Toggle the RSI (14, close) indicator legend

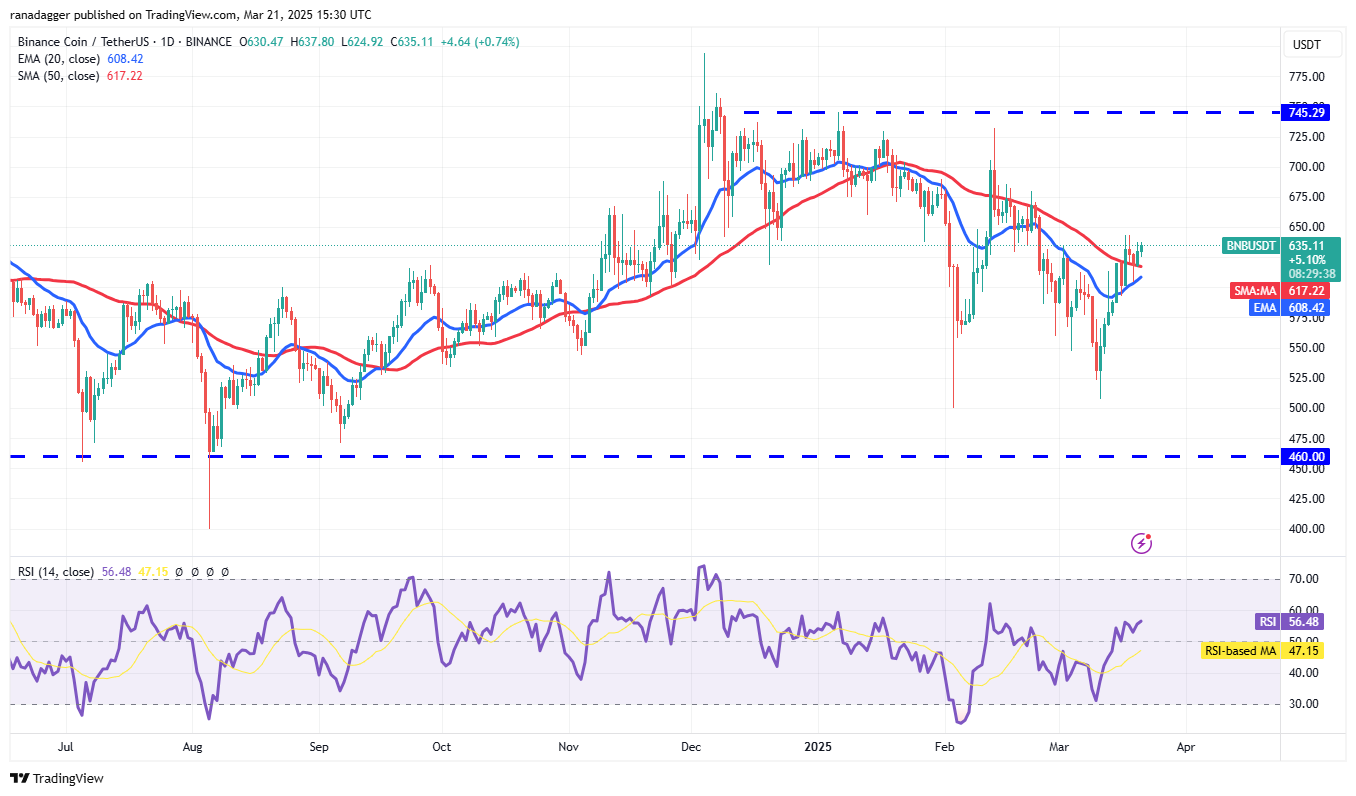(x=55, y=571)
